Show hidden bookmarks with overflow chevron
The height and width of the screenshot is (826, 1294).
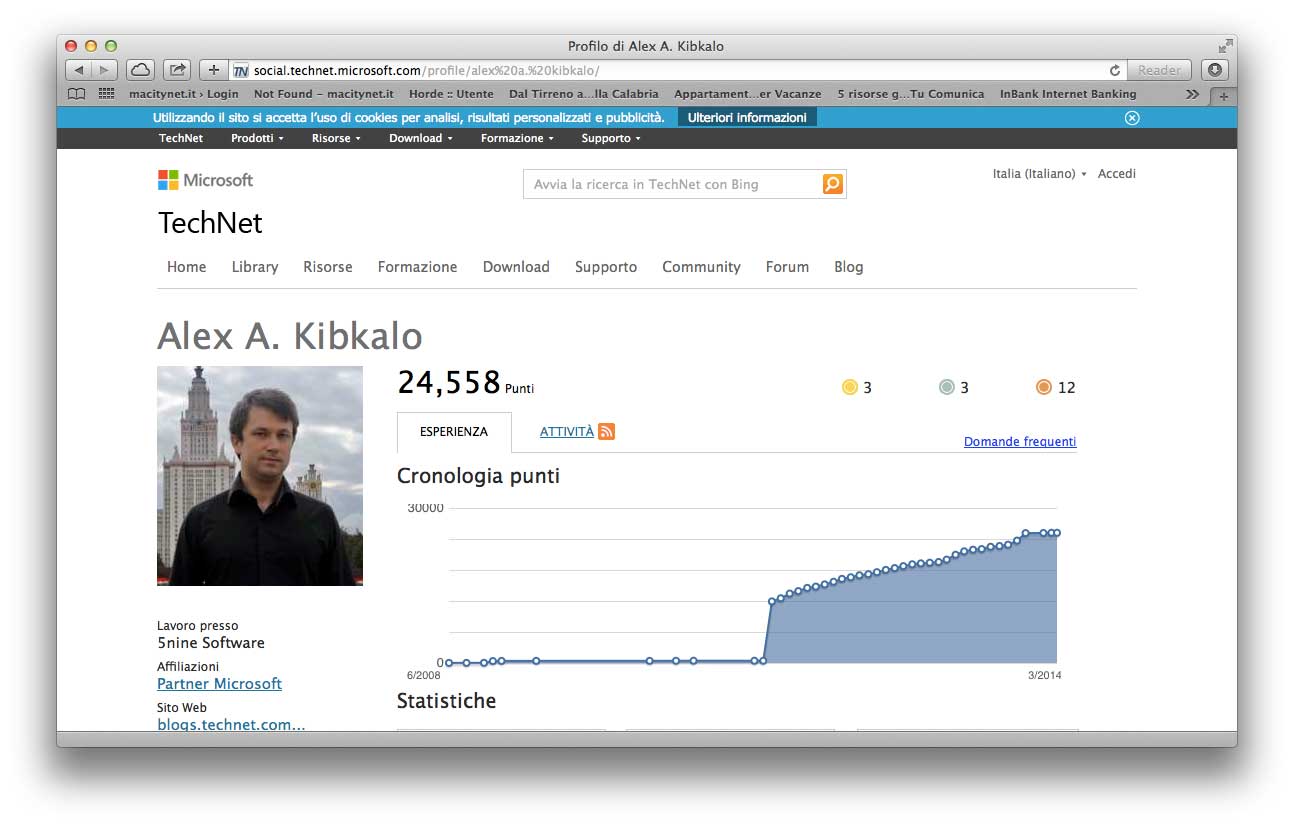coord(1192,94)
